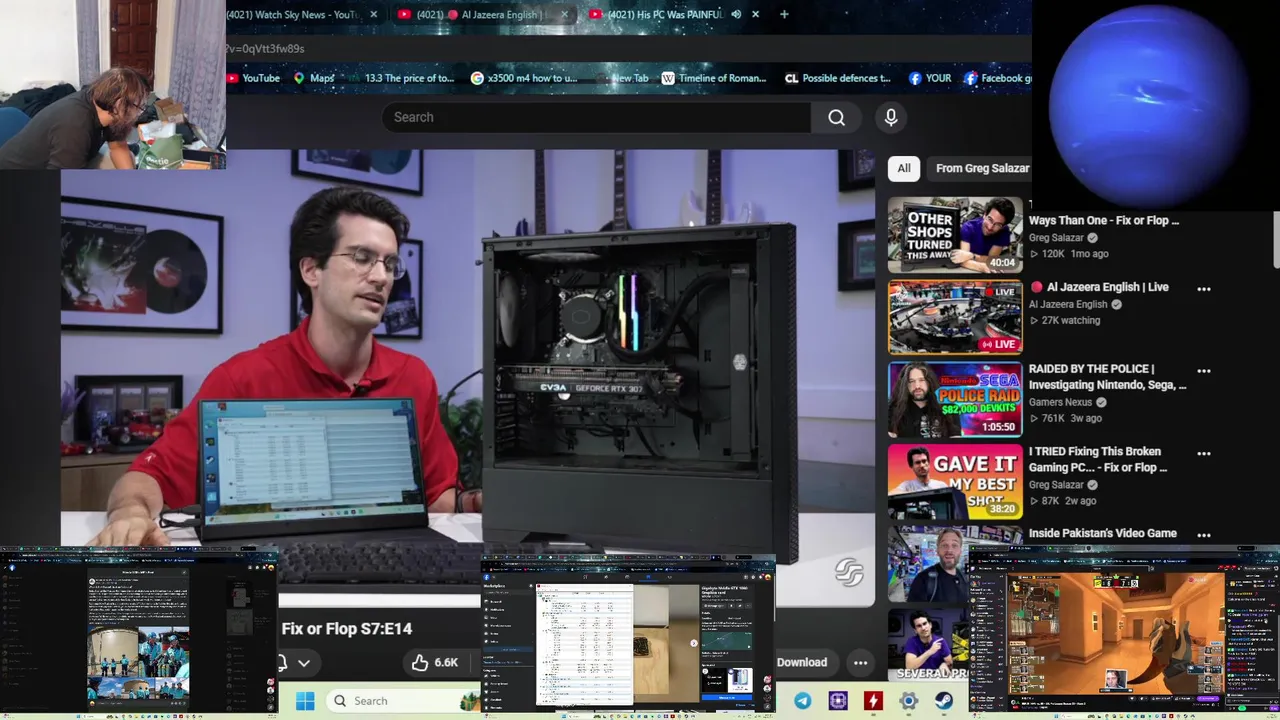Image resolution: width=1280 pixels, height=720 pixels.
Task: Visit the Al Jazeera English channel link
Action: coord(1068,304)
